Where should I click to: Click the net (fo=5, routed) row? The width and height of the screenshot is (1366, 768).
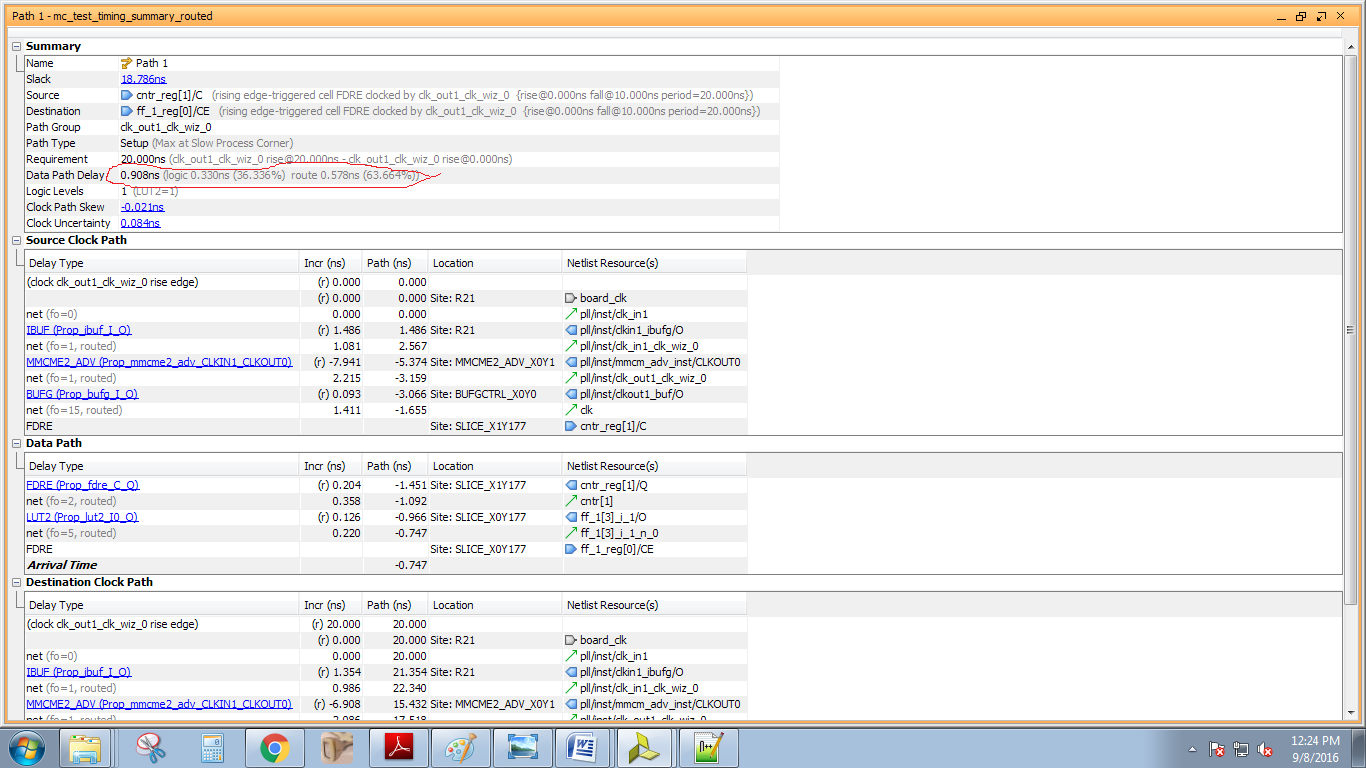385,533
